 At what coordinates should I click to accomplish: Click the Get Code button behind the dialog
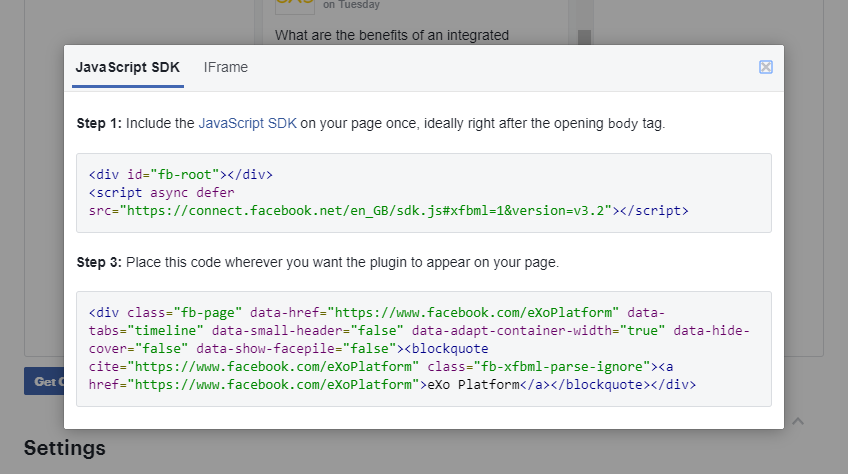[44, 381]
